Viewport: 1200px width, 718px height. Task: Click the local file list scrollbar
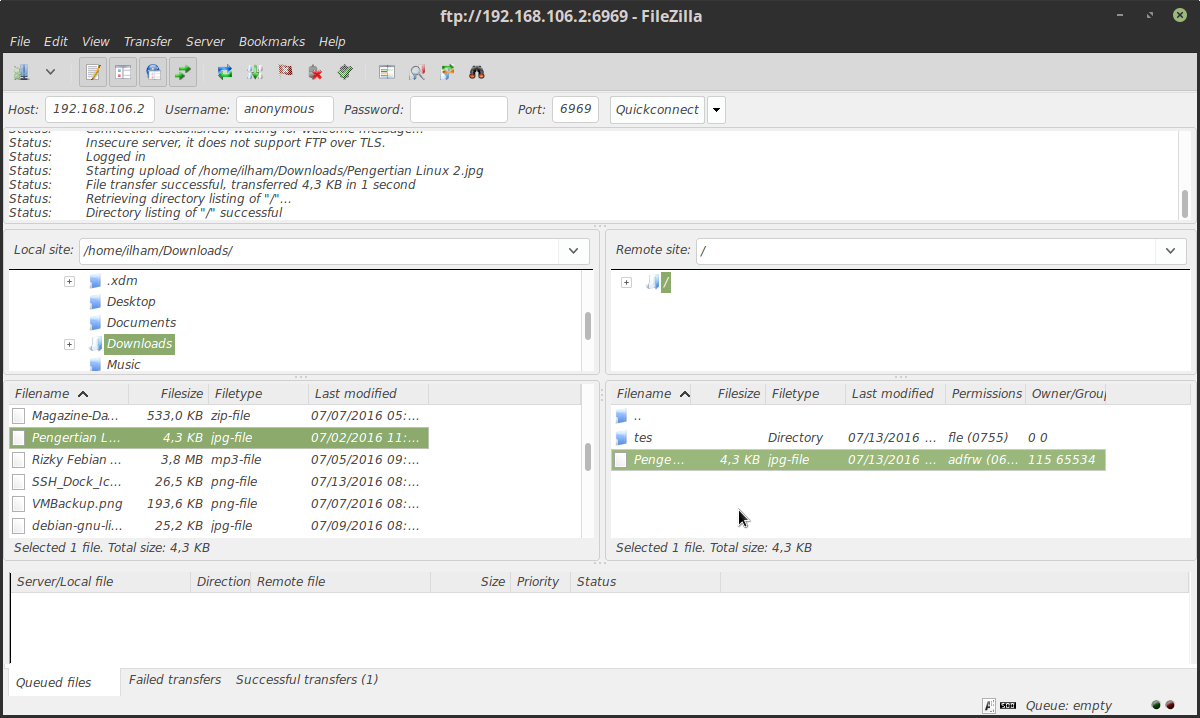[588, 457]
